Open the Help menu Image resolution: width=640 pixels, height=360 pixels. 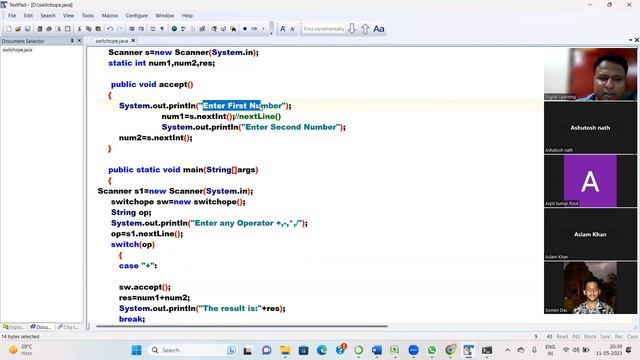click(187, 16)
